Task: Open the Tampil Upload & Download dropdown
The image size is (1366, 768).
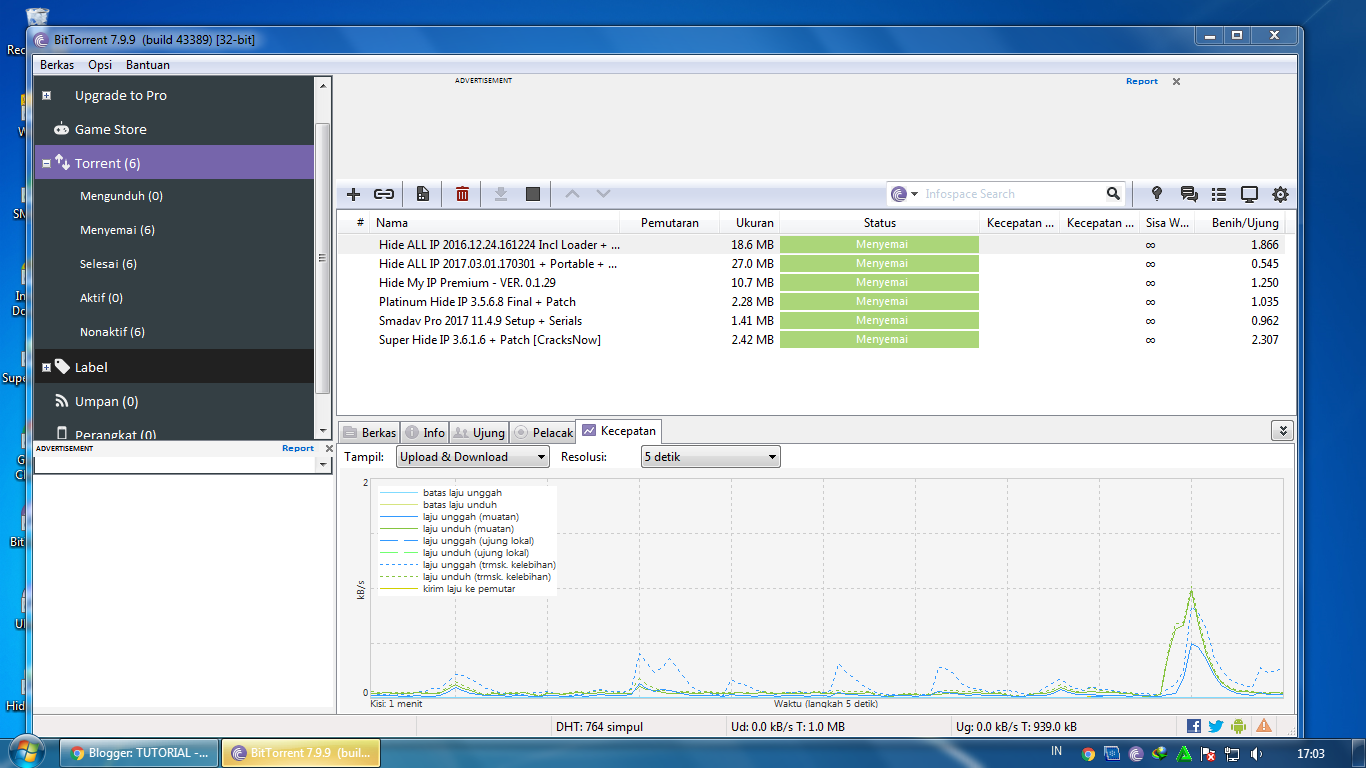Action: click(471, 456)
